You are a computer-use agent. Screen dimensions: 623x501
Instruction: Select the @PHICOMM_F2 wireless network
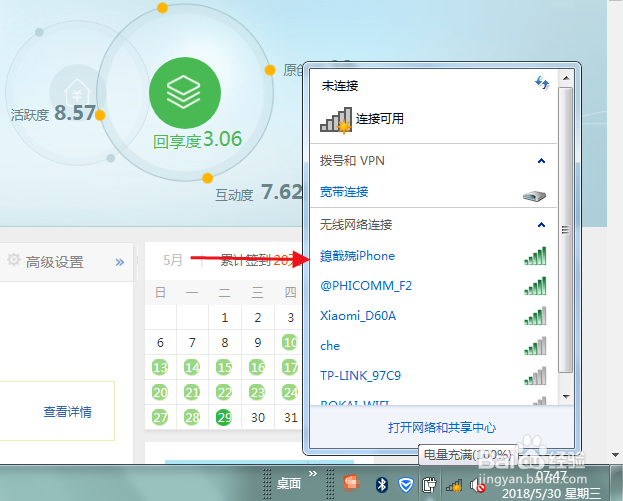366,286
